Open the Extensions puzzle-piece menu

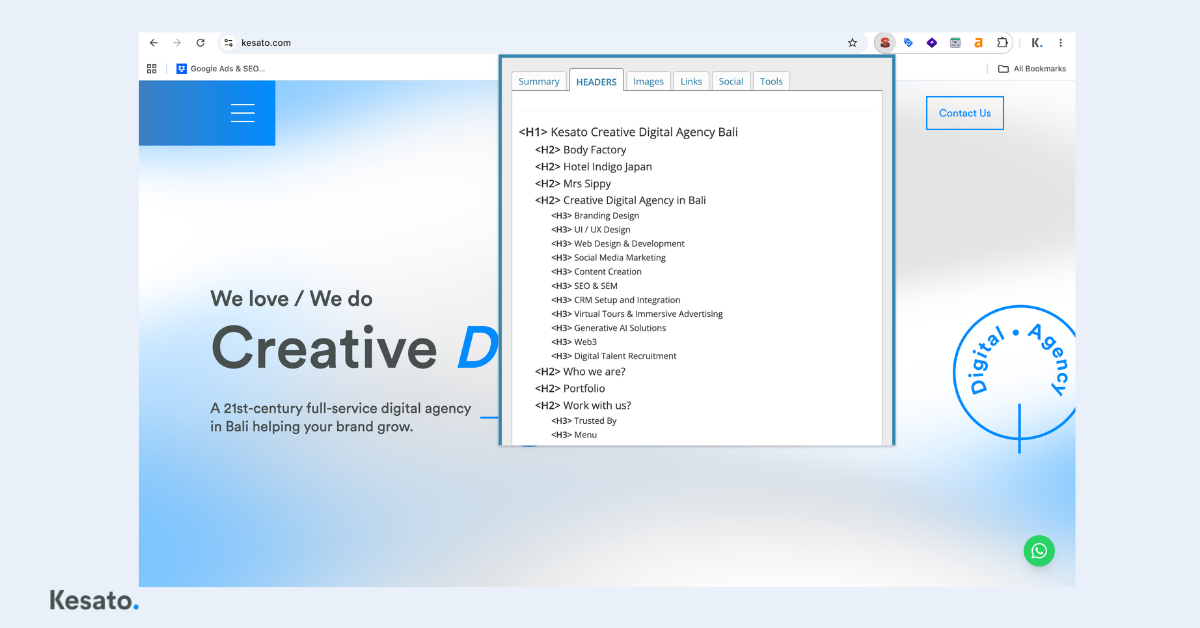(x=1002, y=43)
